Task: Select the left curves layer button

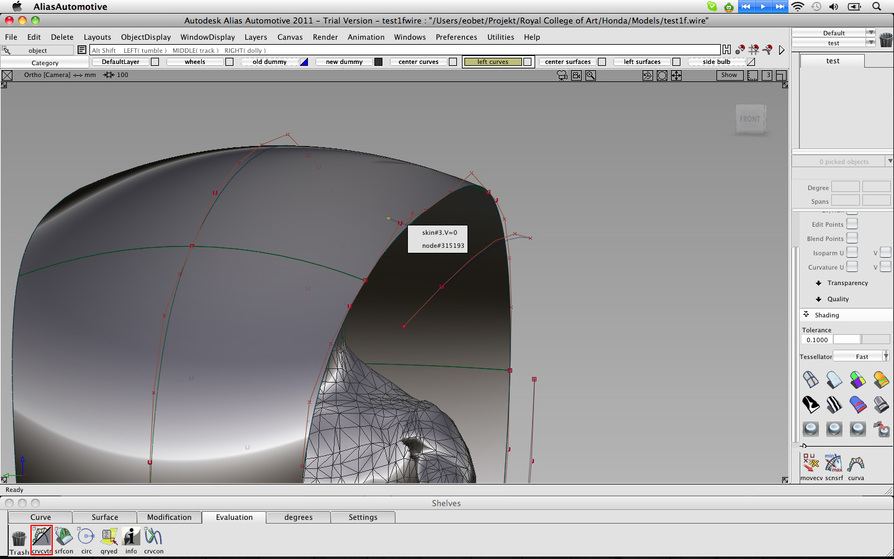Action: tap(492, 62)
